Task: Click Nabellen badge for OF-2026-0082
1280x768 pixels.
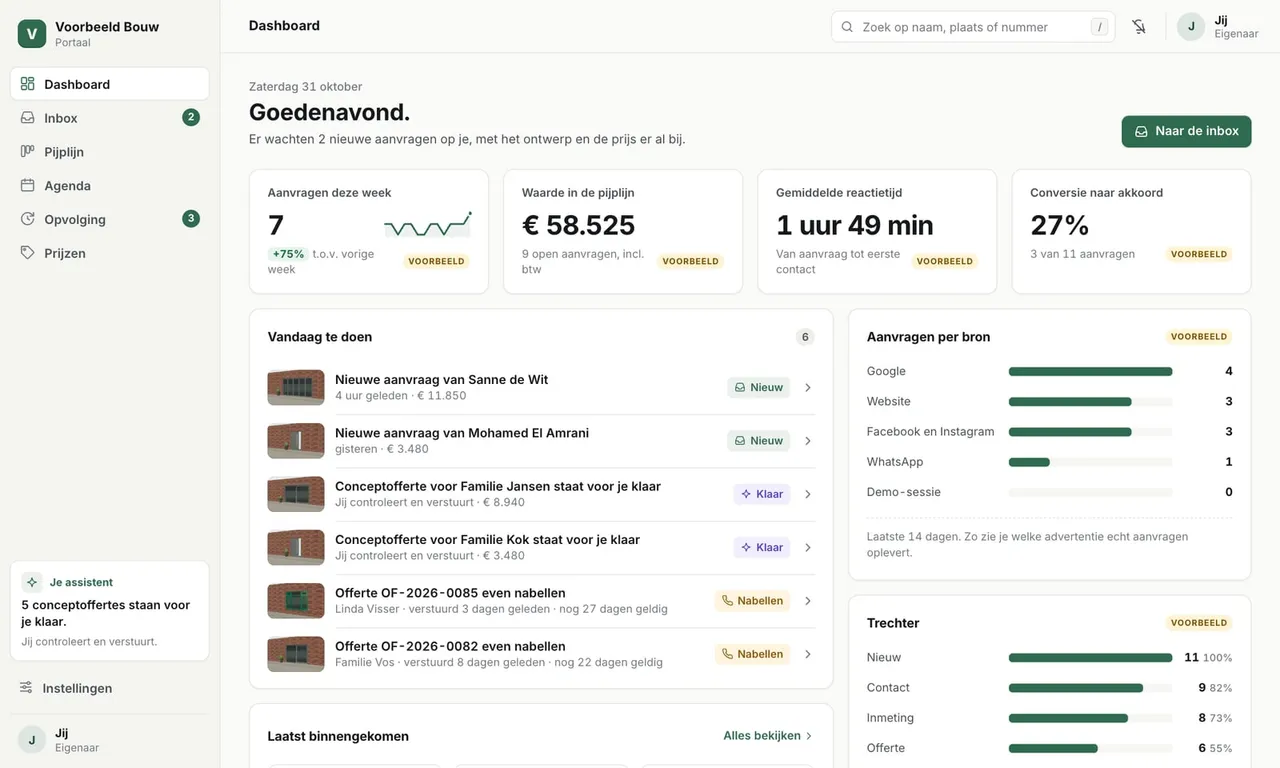Action: [x=752, y=654]
